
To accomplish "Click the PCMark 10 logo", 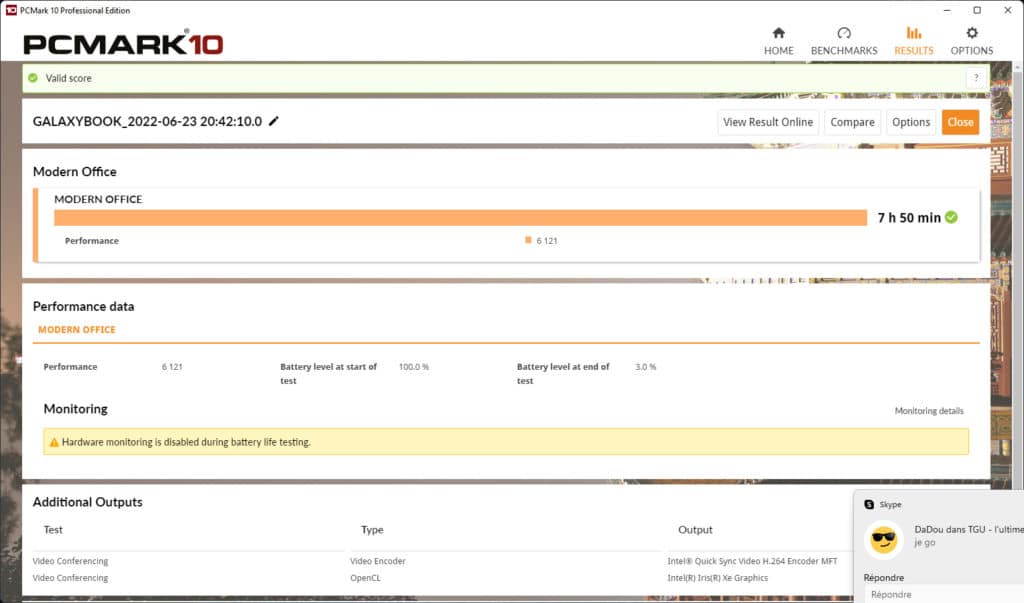I will pyautogui.click(x=123, y=43).
